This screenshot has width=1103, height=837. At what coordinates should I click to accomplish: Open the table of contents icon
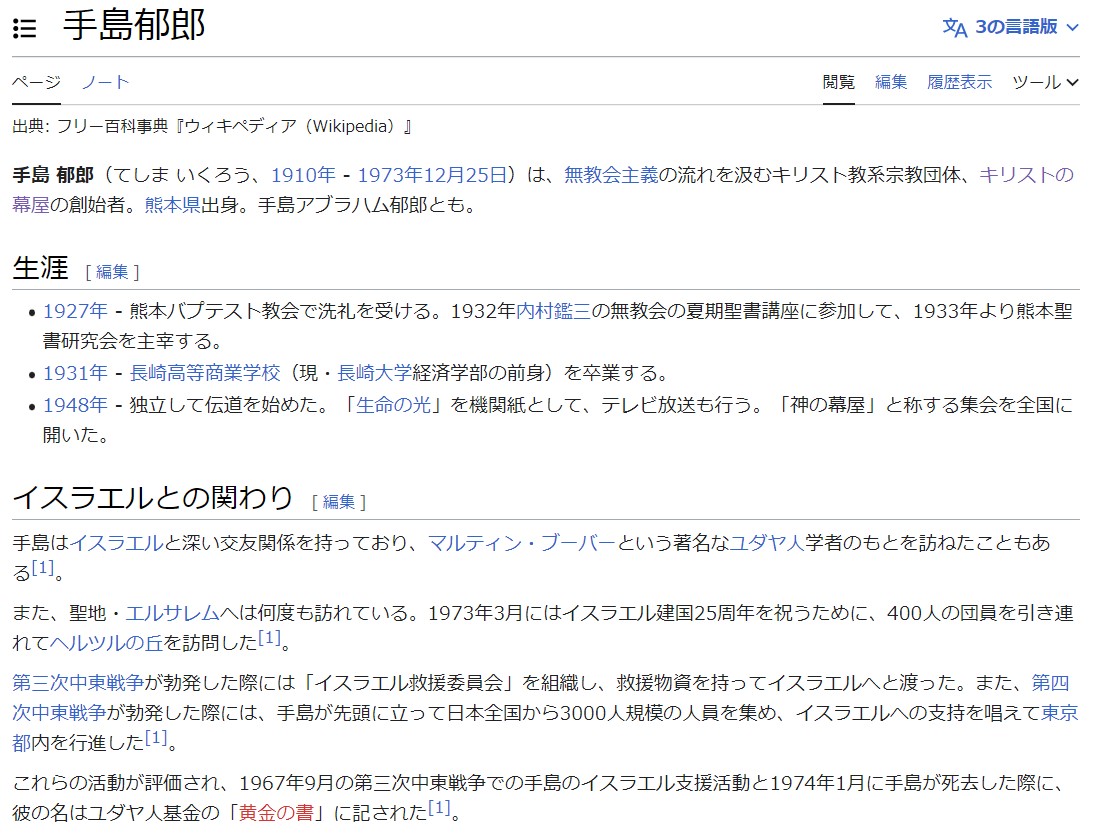(x=25, y=28)
